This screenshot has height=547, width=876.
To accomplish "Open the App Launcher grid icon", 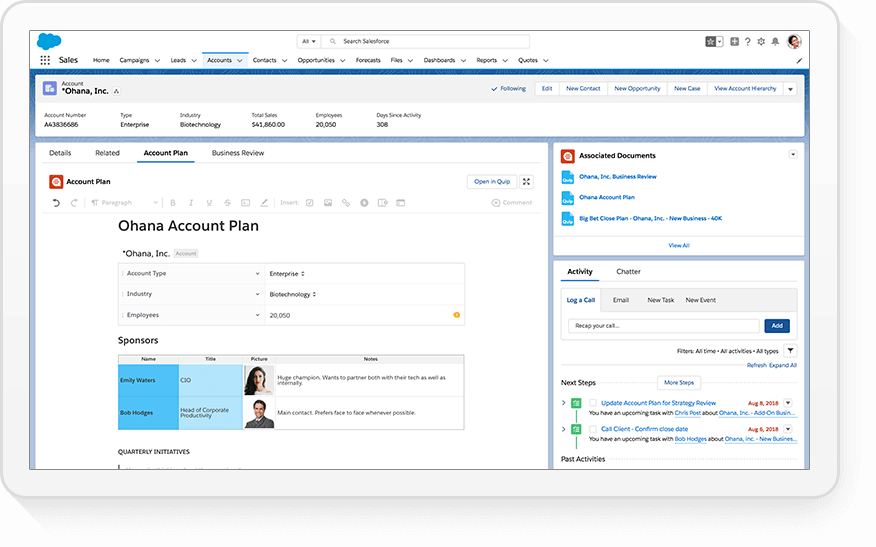I will tap(45, 60).
